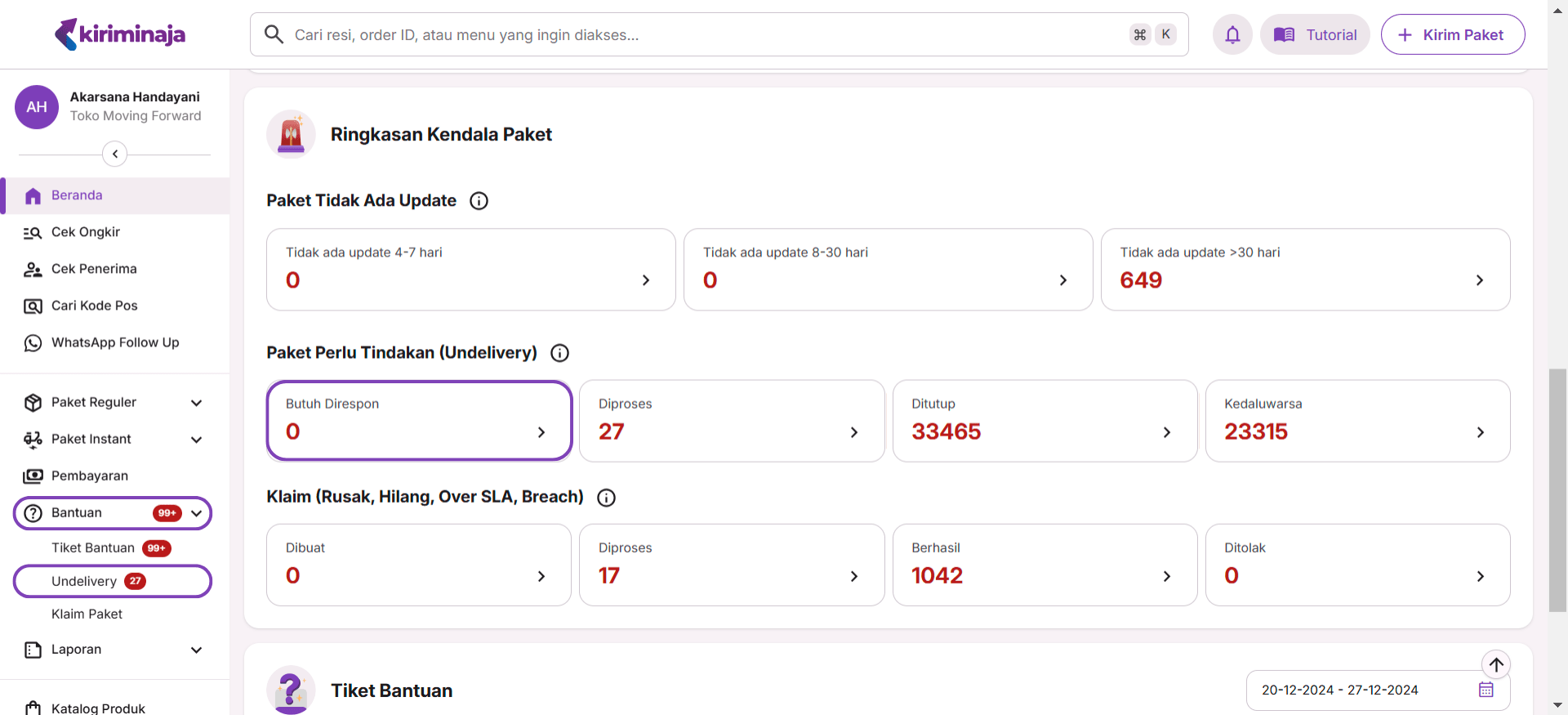Open Cek Ongkir from the sidebar
Screen dimensions: 1568x715
86,232
